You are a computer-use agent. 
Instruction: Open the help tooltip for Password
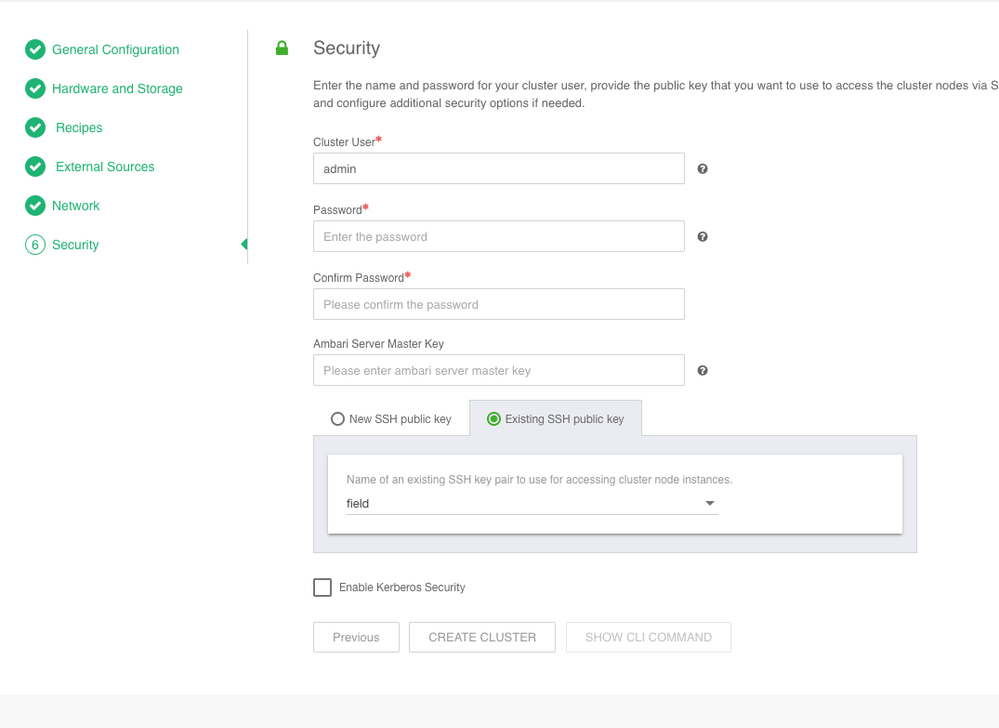[x=702, y=236]
